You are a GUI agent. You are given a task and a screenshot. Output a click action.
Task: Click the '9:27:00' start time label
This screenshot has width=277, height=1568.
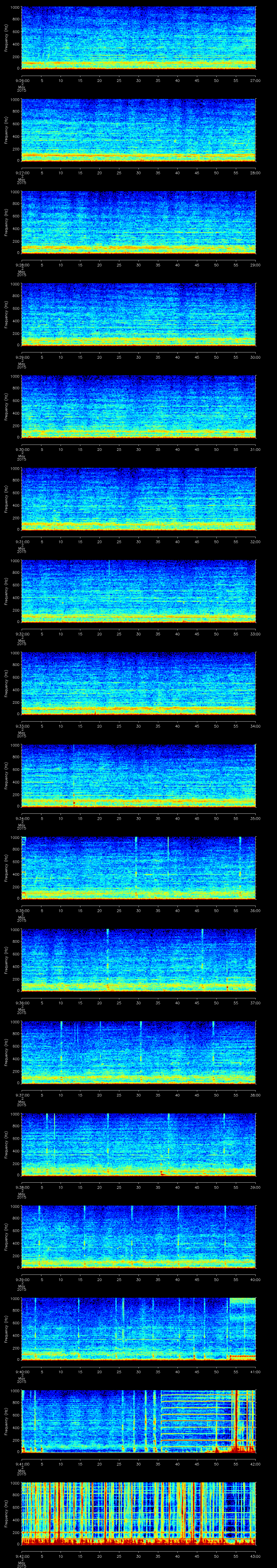(22, 173)
